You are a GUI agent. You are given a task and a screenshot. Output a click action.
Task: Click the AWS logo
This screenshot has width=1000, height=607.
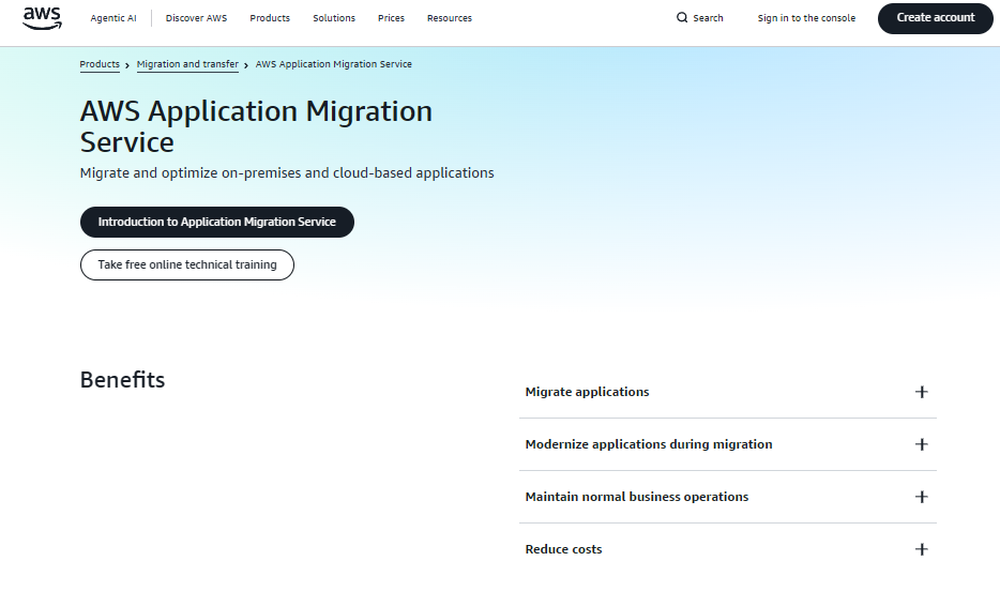pos(42,18)
